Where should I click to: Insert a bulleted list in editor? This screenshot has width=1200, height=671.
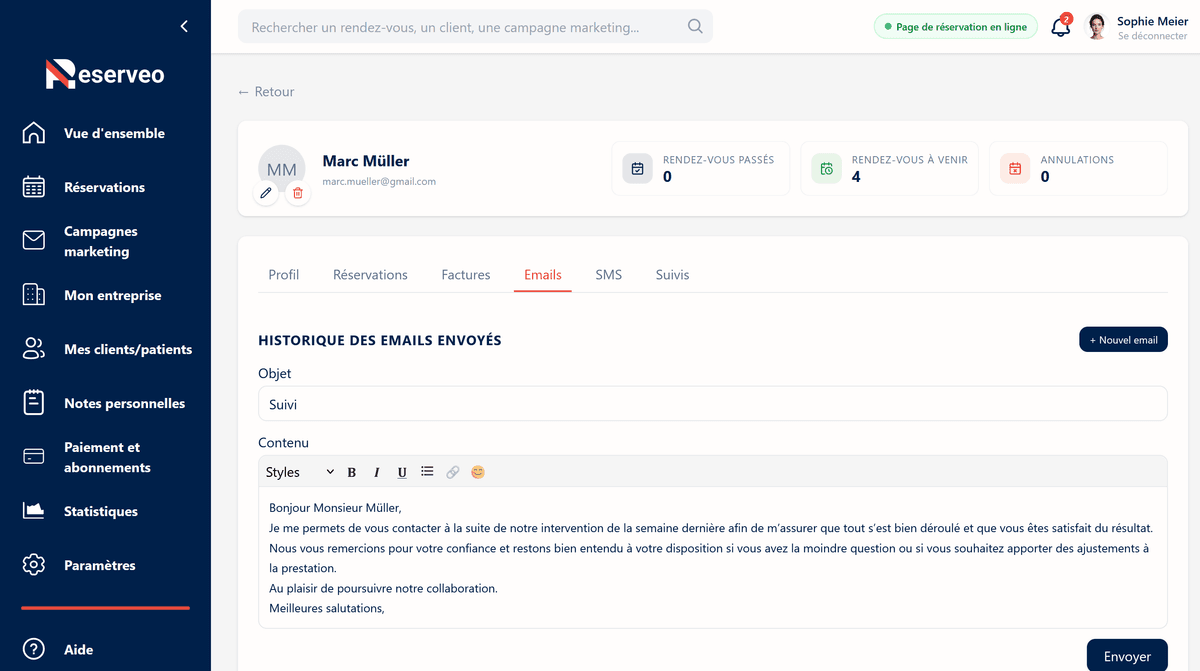[427, 472]
